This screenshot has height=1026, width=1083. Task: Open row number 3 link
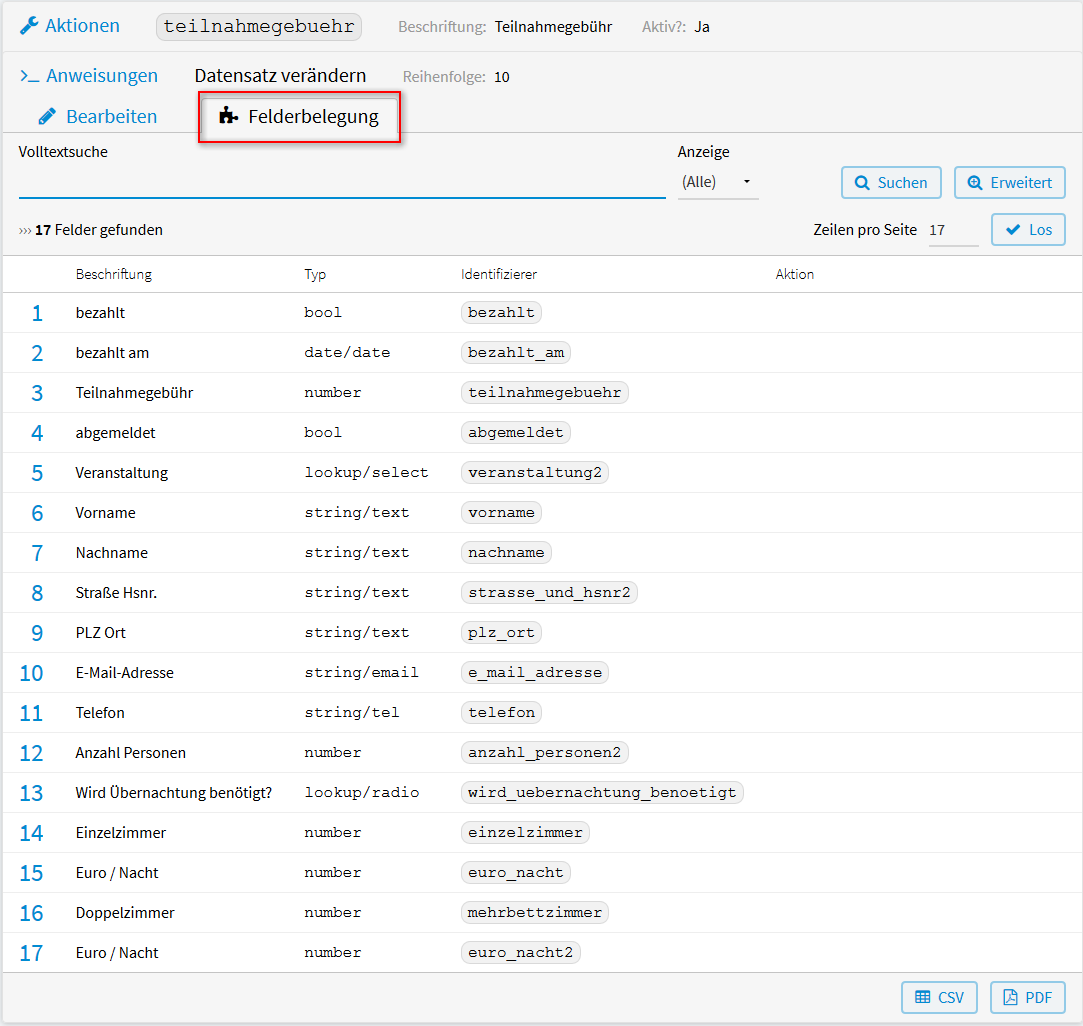(x=37, y=393)
